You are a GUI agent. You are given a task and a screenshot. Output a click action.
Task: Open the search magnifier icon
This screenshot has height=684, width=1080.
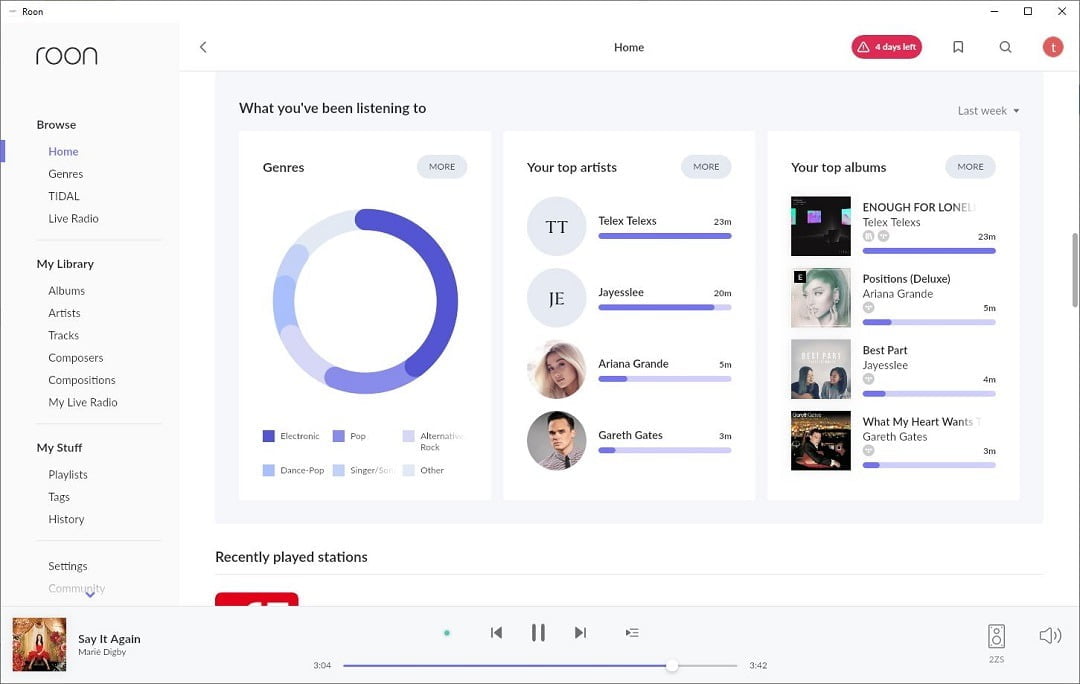coord(1006,47)
